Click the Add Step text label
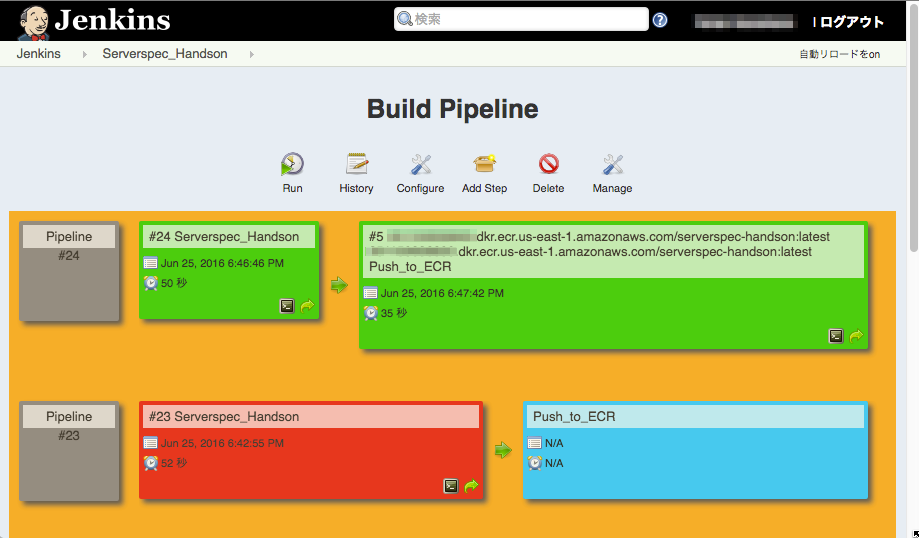919x538 pixels. (x=484, y=188)
